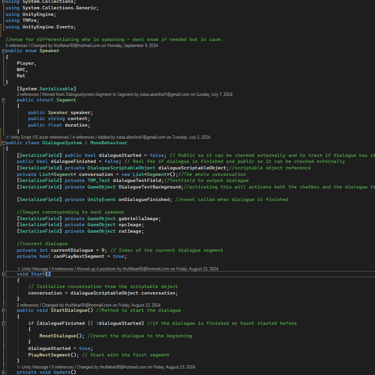The height and width of the screenshot is (375, 375).
Task: Click 'using UnityEngine;' line
Action: pos(30,14)
